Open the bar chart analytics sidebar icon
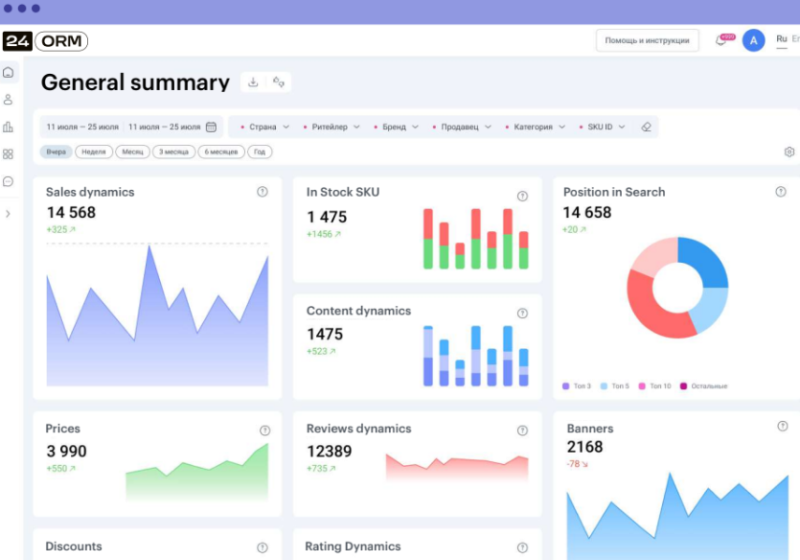 point(8,127)
